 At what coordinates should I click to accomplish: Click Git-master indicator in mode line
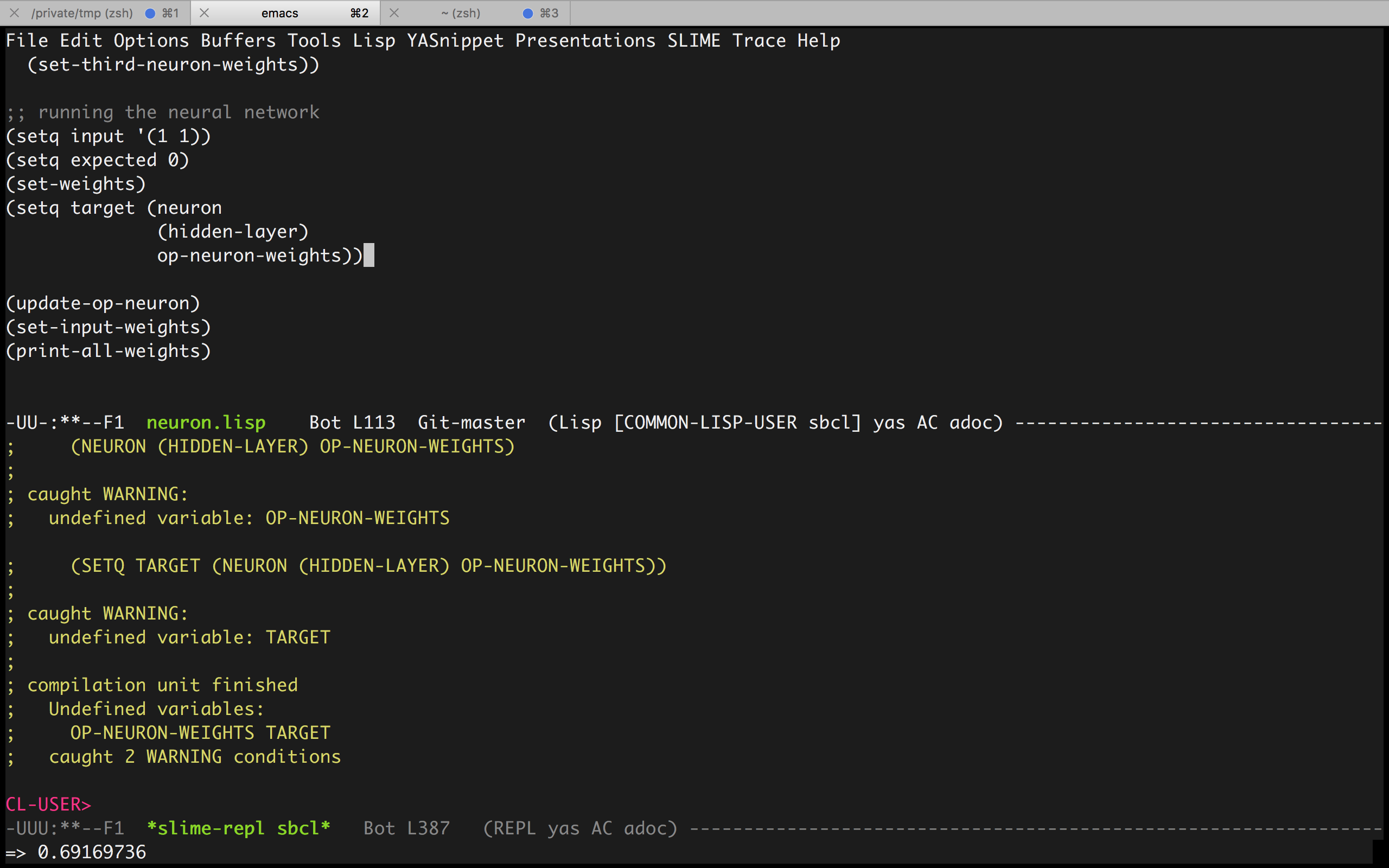tap(471, 423)
